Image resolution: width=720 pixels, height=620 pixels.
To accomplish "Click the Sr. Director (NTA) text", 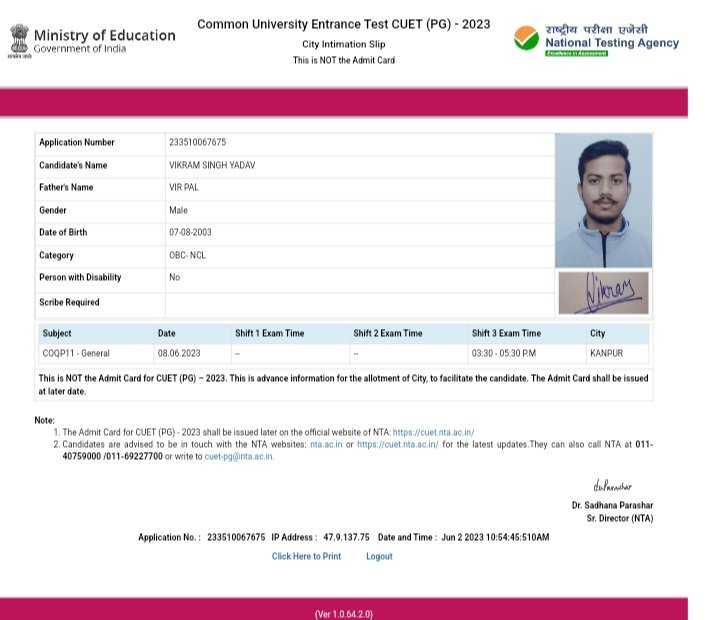I will 620,518.
